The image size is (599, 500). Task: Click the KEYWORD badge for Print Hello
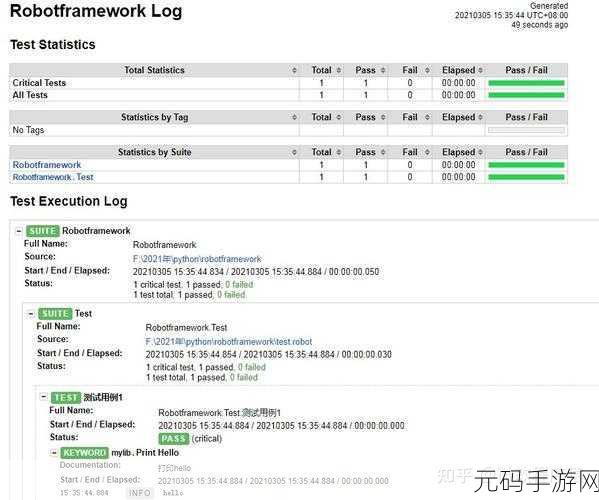(84, 453)
